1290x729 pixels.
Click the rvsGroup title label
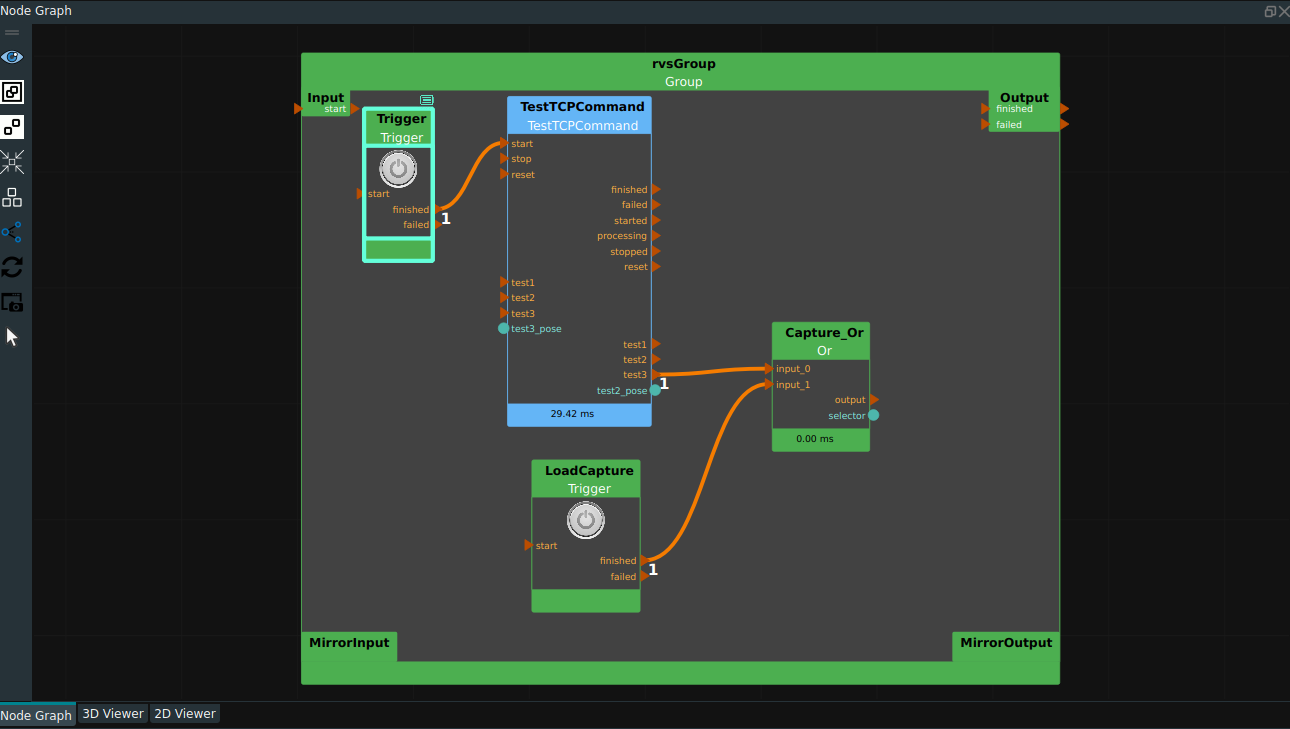tap(684, 64)
